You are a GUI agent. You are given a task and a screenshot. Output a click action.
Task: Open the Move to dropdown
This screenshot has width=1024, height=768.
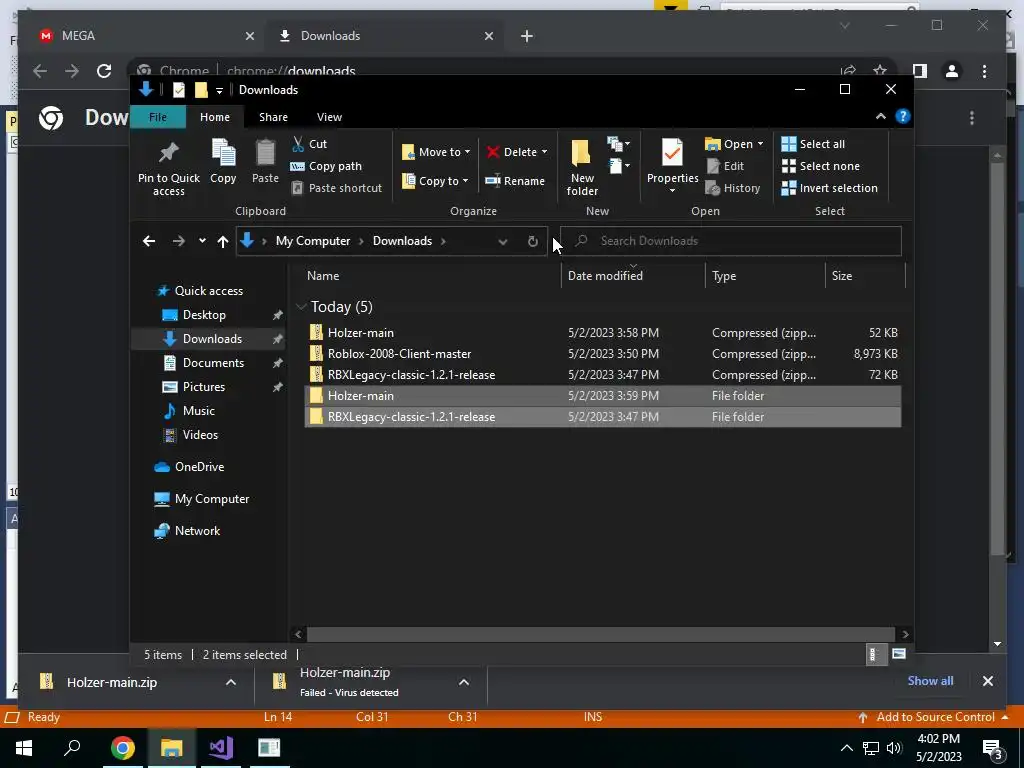tap(436, 152)
